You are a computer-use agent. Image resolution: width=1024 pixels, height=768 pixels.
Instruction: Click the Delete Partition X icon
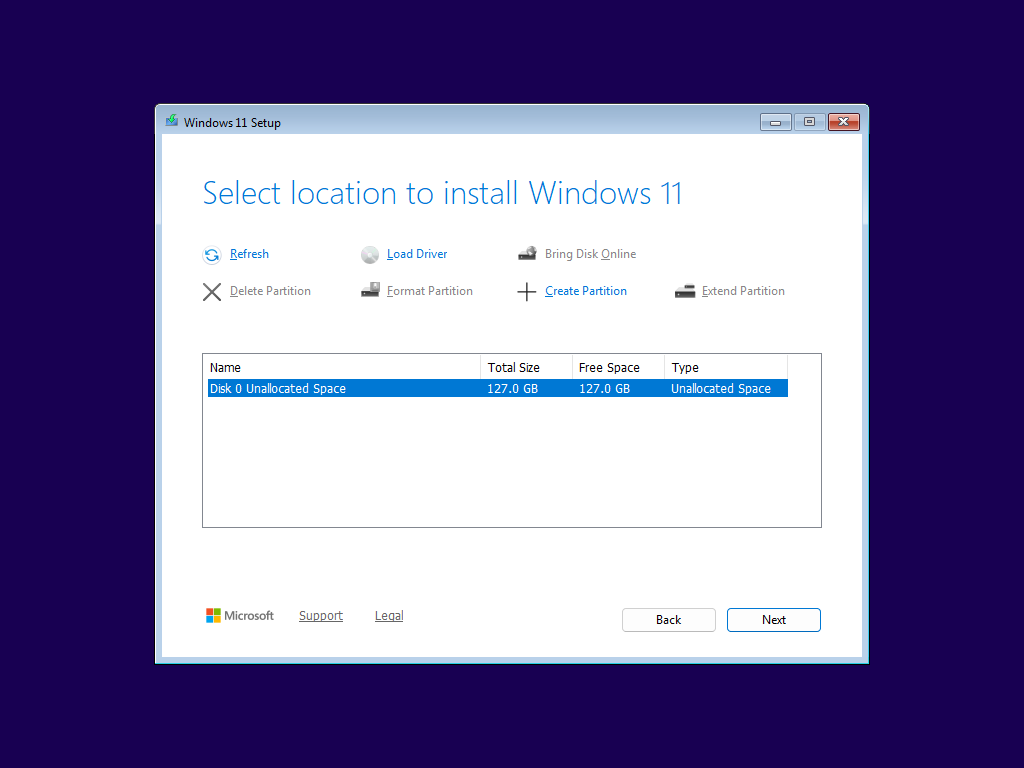coord(212,291)
